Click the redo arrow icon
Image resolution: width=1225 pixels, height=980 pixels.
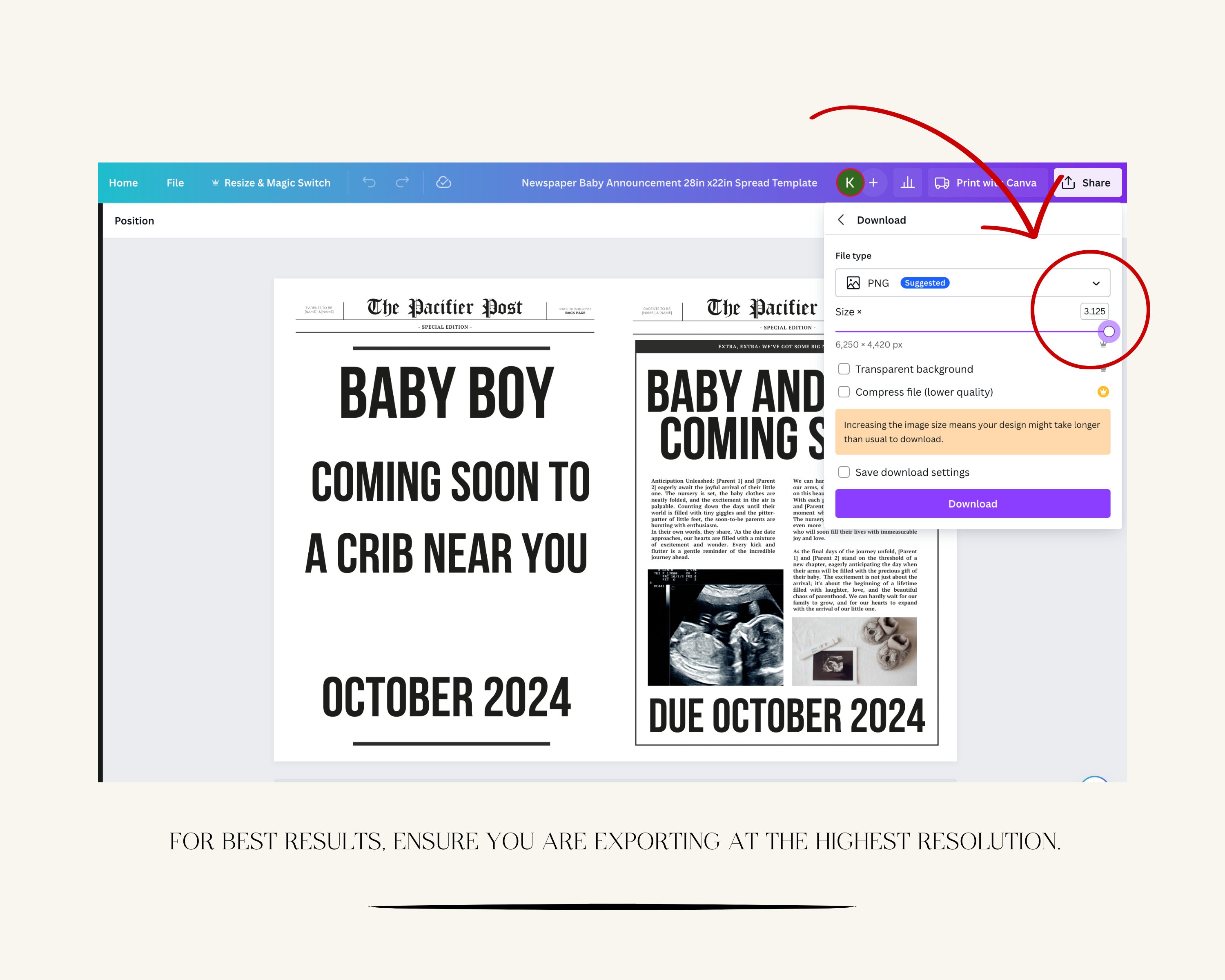point(402,183)
